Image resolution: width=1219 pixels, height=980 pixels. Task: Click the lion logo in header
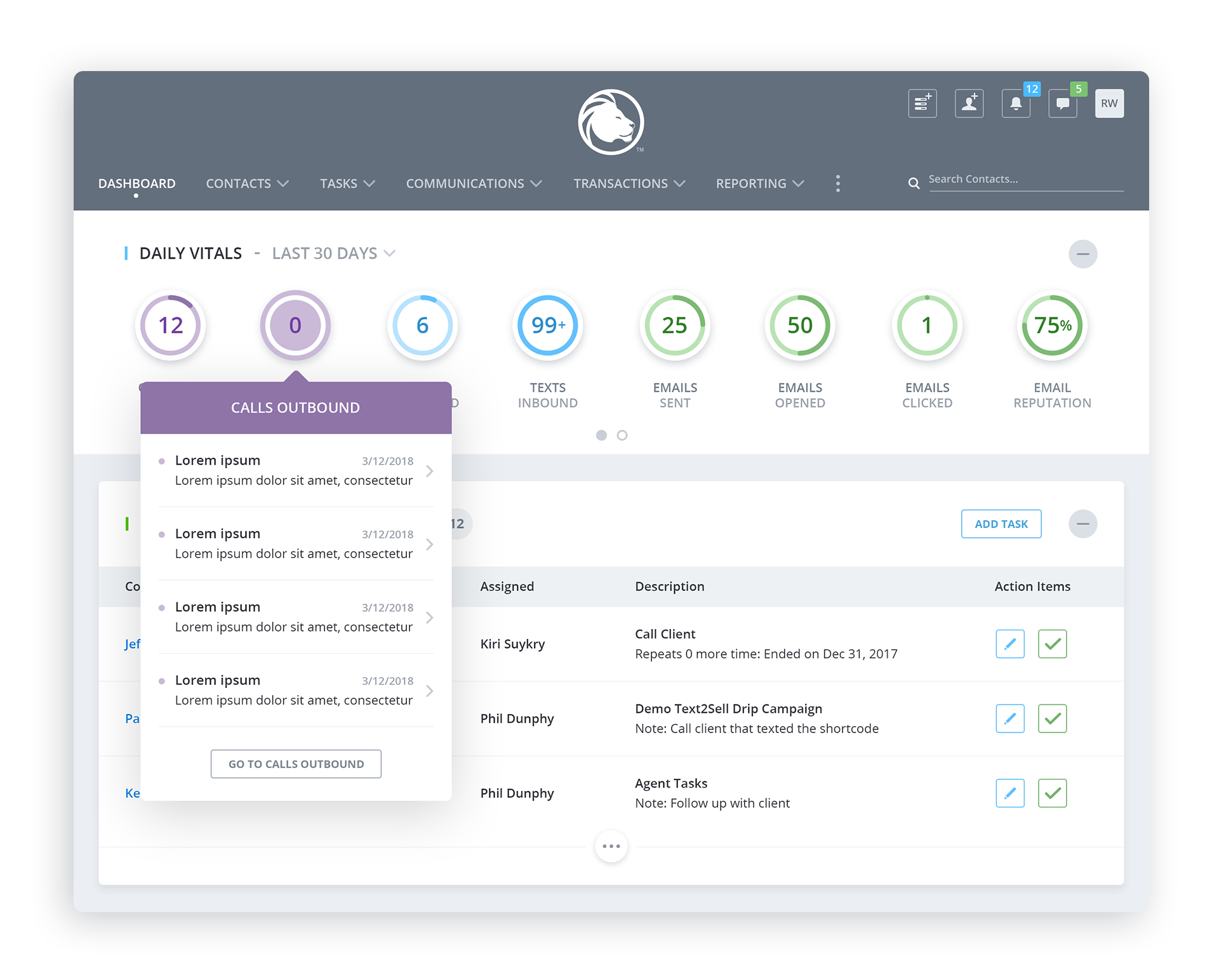click(x=611, y=122)
